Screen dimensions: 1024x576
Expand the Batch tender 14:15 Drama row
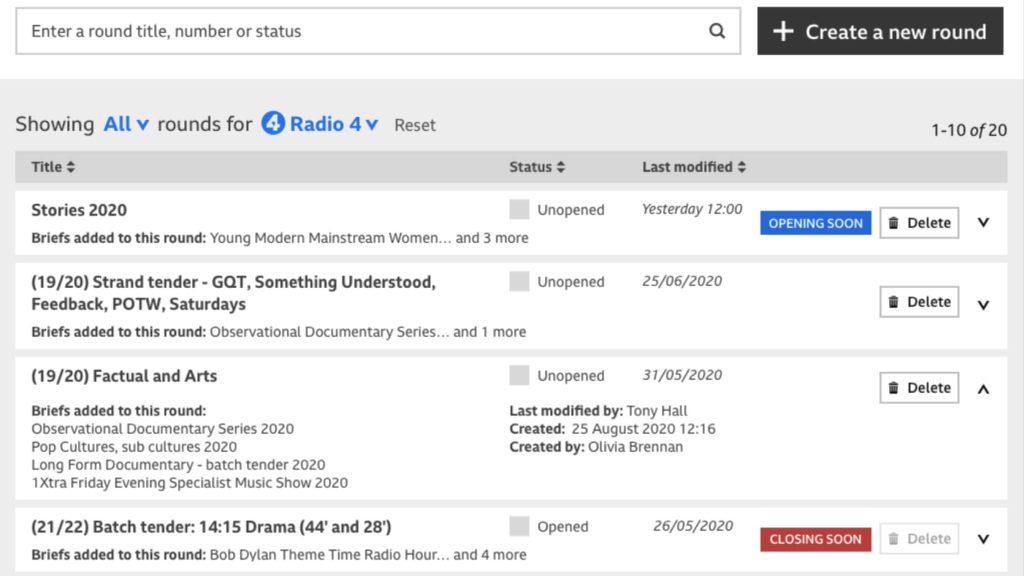click(983, 539)
